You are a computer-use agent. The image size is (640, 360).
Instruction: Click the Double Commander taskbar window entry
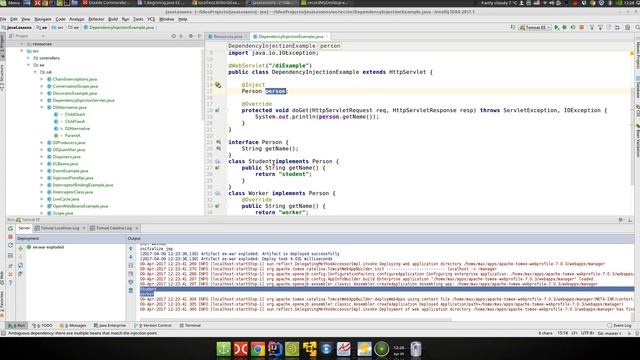pyautogui.click(x=106, y=3)
